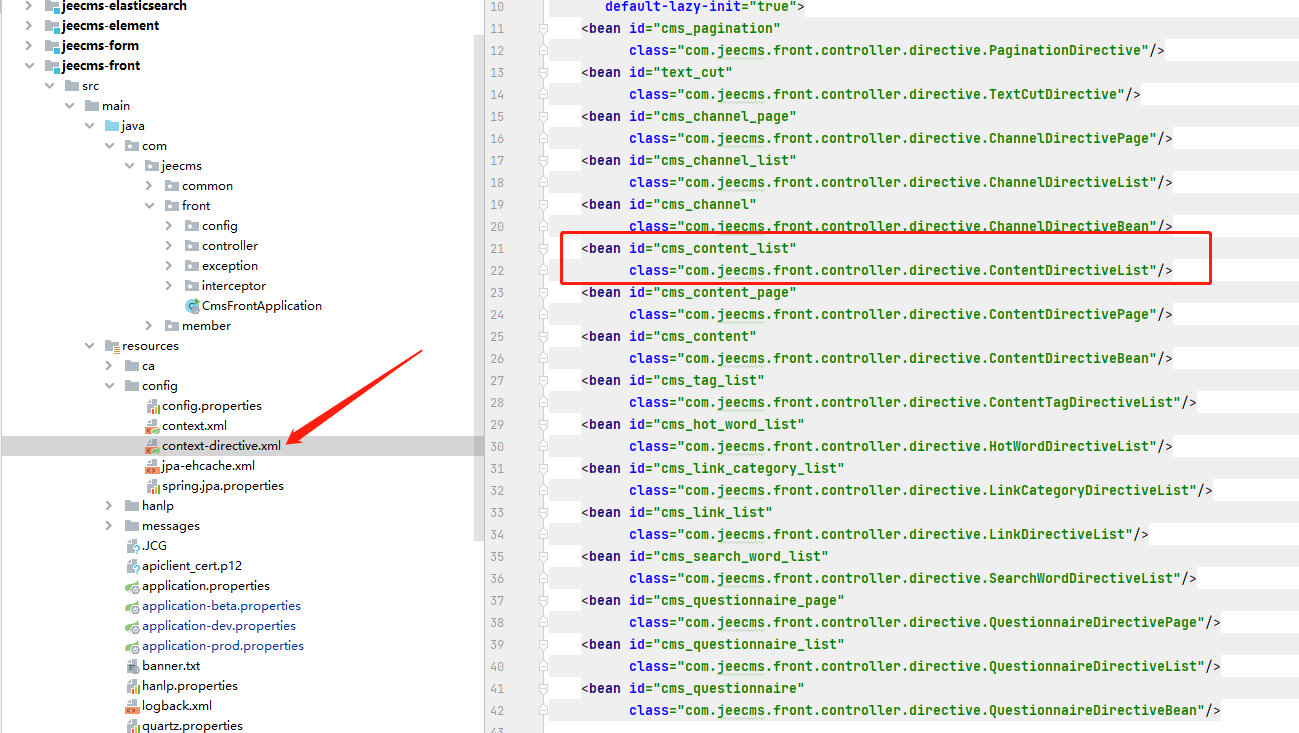Click the resources folder icon
The width and height of the screenshot is (1299, 733).
coord(113,346)
